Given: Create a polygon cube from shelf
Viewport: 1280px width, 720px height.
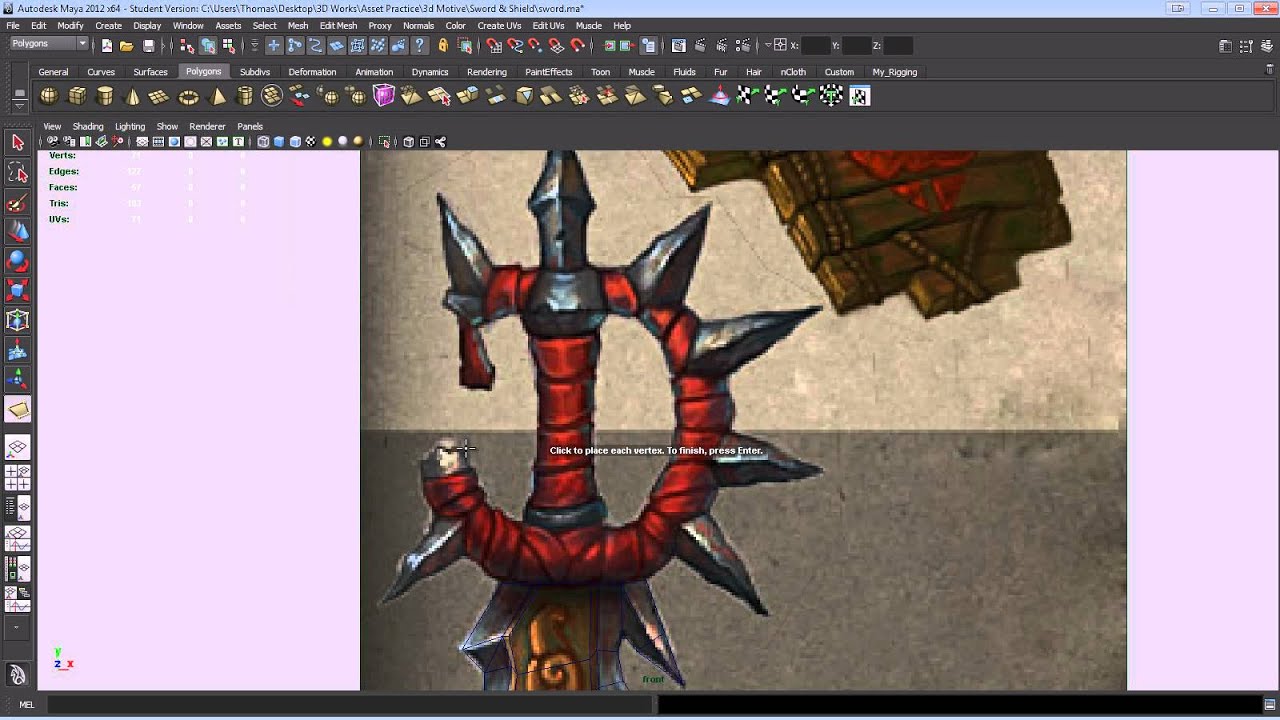Looking at the screenshot, I should point(77,96).
